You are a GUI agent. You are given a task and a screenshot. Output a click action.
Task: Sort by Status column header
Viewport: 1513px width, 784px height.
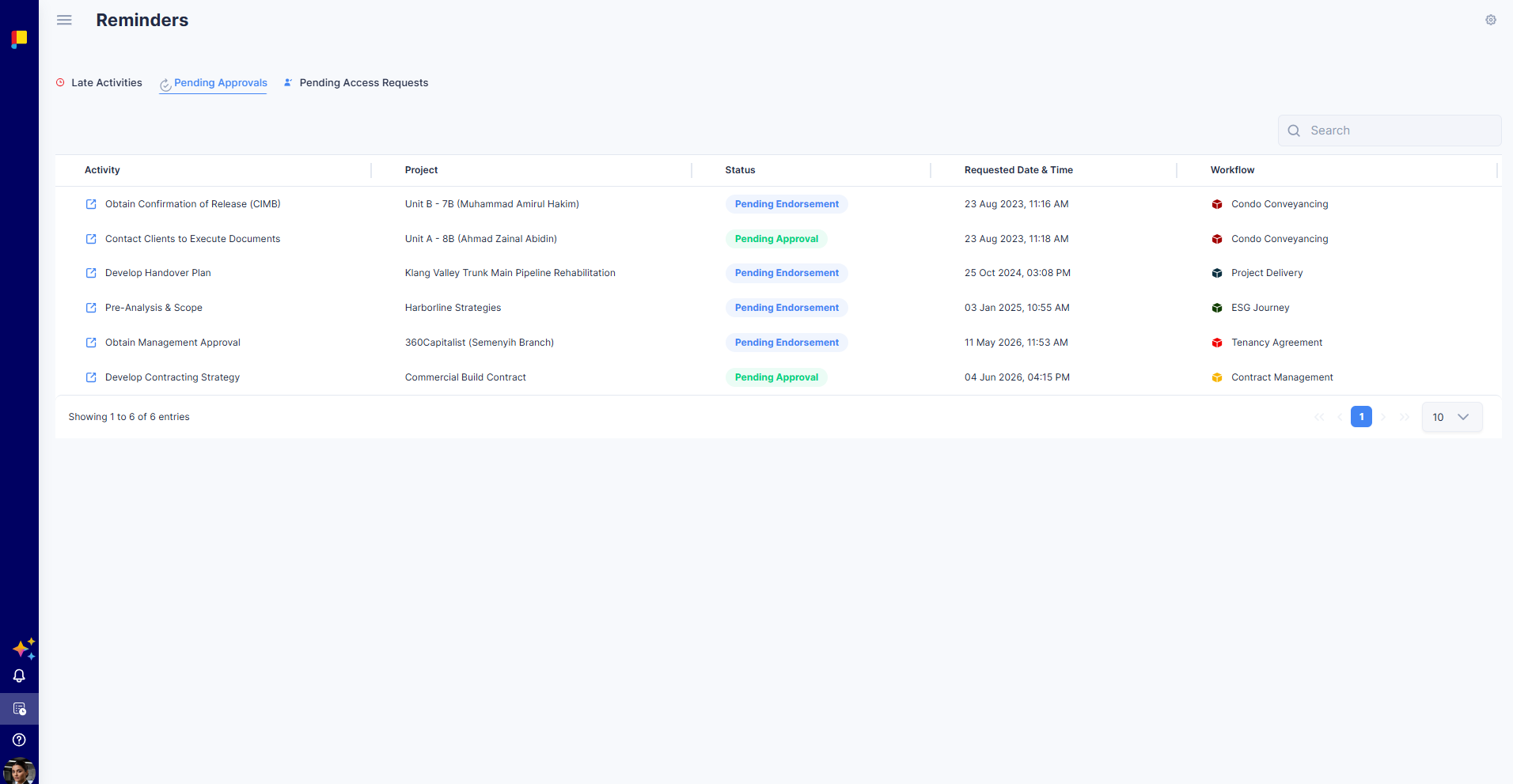point(740,170)
